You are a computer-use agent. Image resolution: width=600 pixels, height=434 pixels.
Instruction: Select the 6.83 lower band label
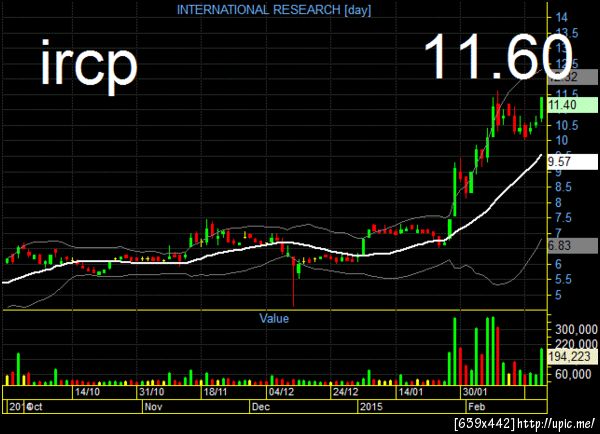[x=572, y=245]
